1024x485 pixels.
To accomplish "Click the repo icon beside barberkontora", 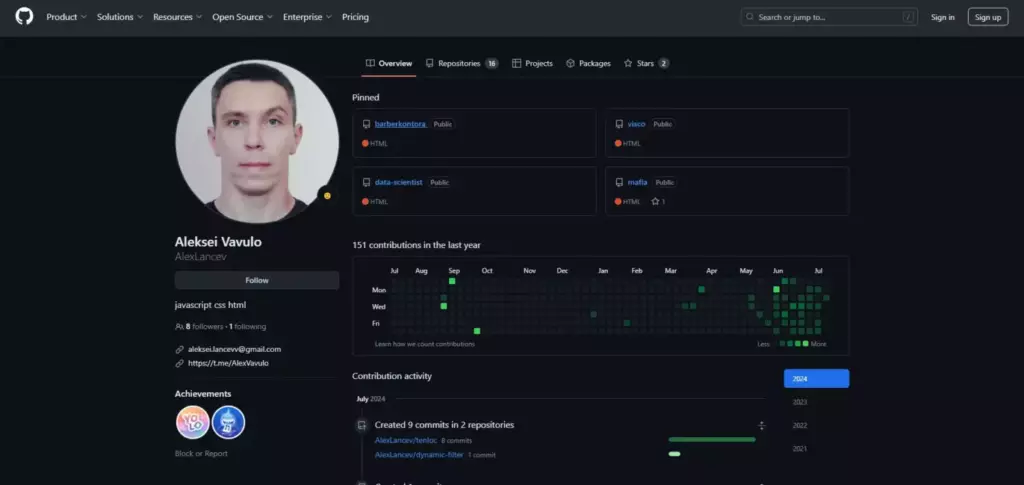I will [x=366, y=124].
